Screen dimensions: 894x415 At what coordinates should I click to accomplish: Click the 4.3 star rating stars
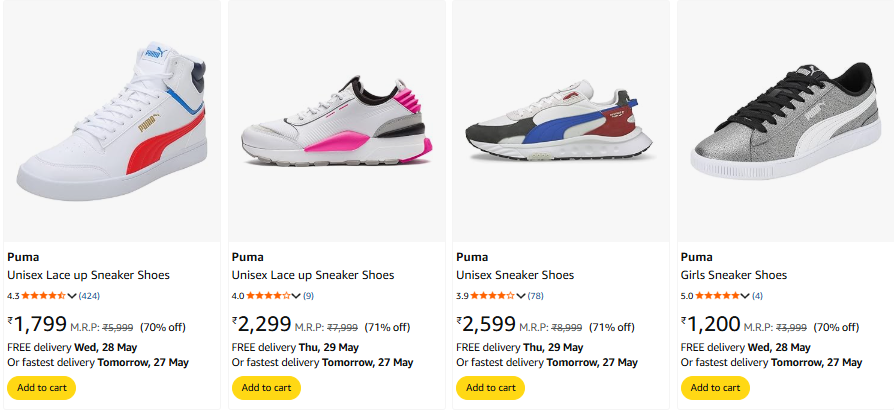pos(43,296)
